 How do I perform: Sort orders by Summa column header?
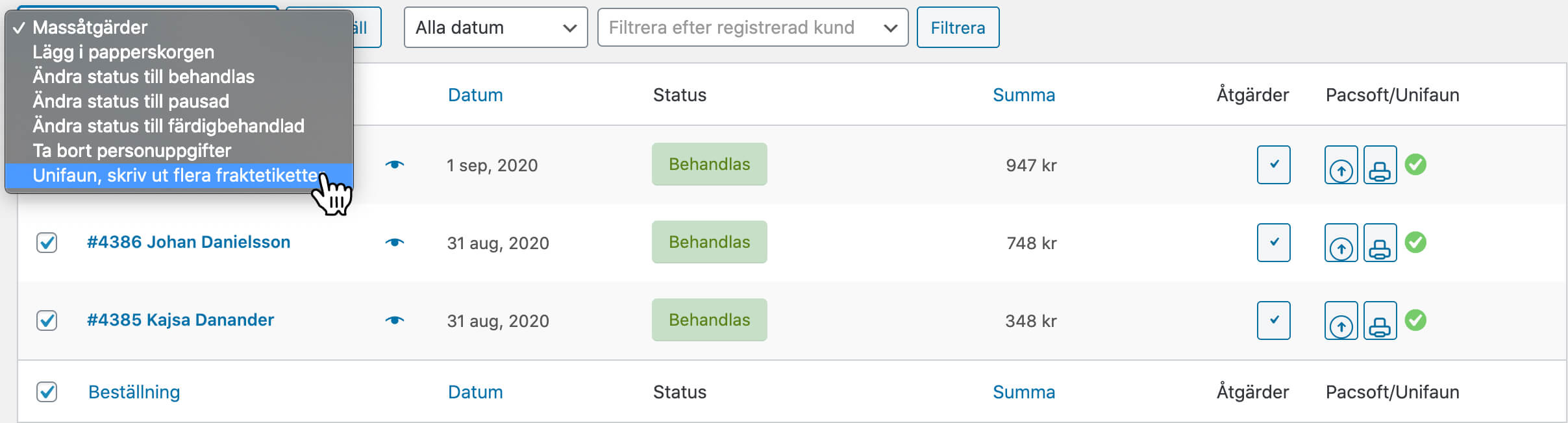pos(1023,95)
